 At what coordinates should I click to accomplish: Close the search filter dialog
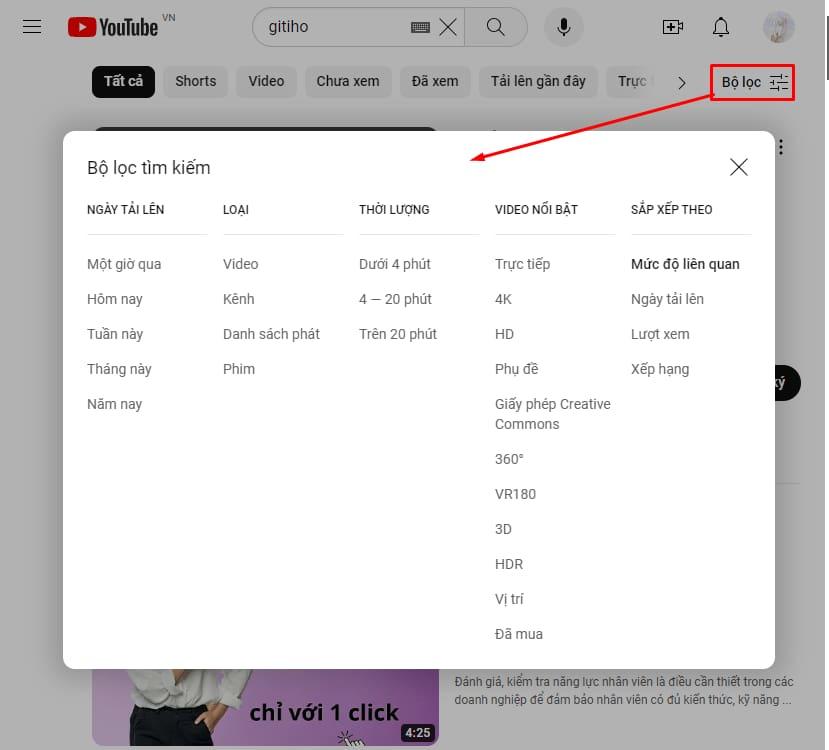tap(739, 167)
